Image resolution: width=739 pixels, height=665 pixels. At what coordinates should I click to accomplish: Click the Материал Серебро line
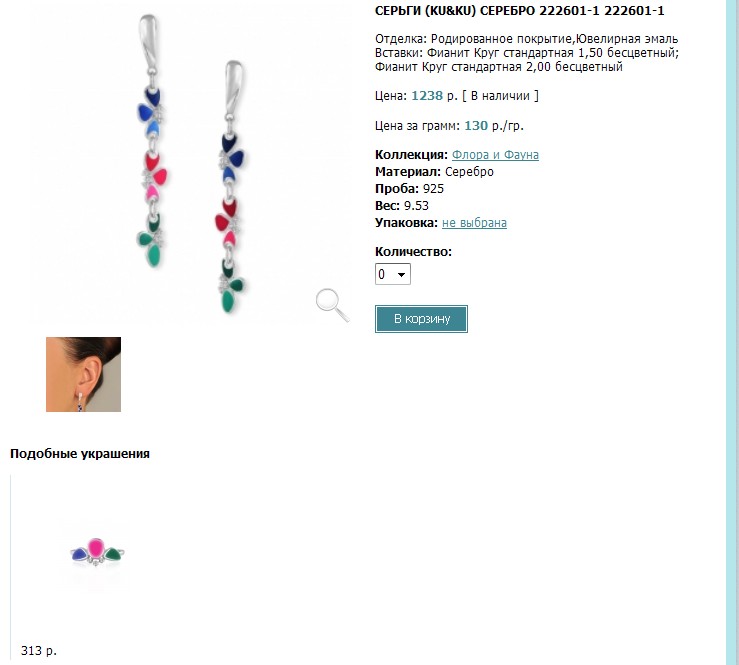434,172
